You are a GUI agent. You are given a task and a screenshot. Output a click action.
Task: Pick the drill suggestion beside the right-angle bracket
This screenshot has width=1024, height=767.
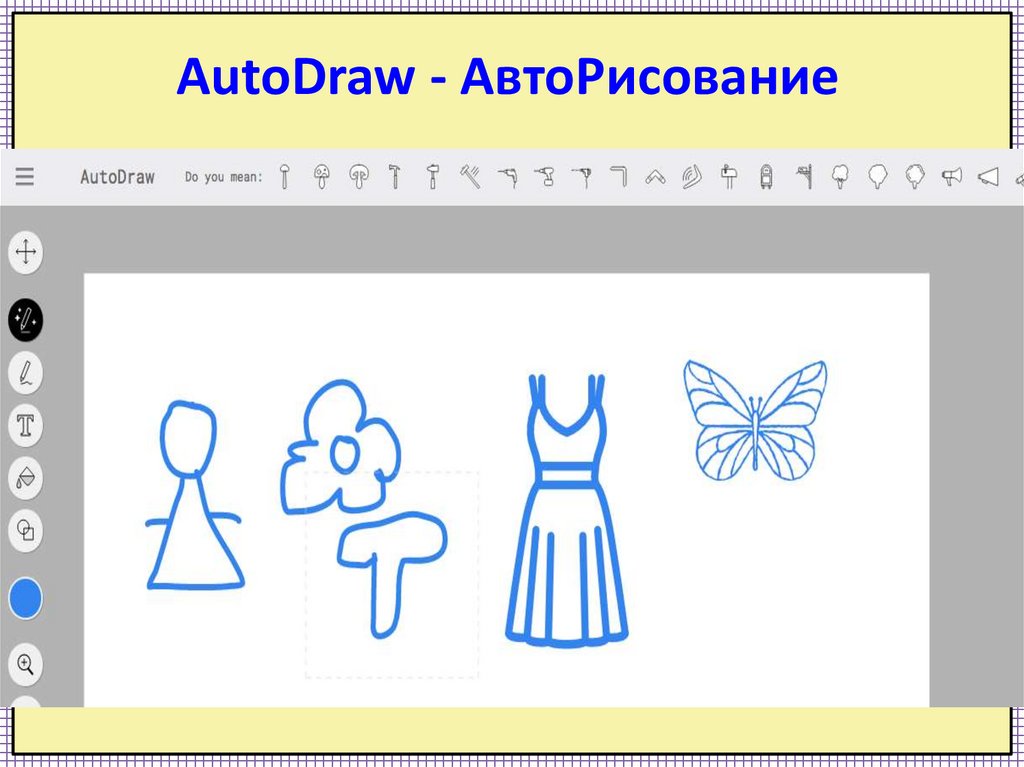pyautogui.click(x=582, y=177)
